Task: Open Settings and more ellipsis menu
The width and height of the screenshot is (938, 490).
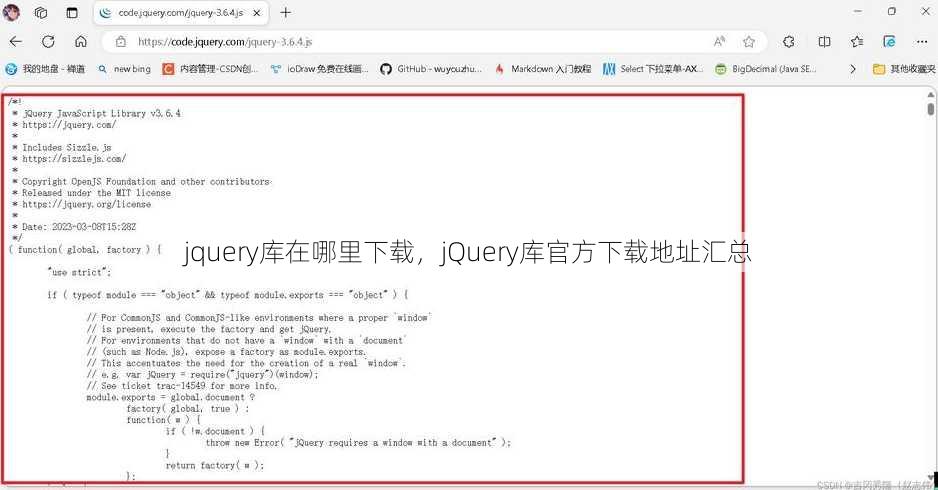Action: tap(922, 41)
